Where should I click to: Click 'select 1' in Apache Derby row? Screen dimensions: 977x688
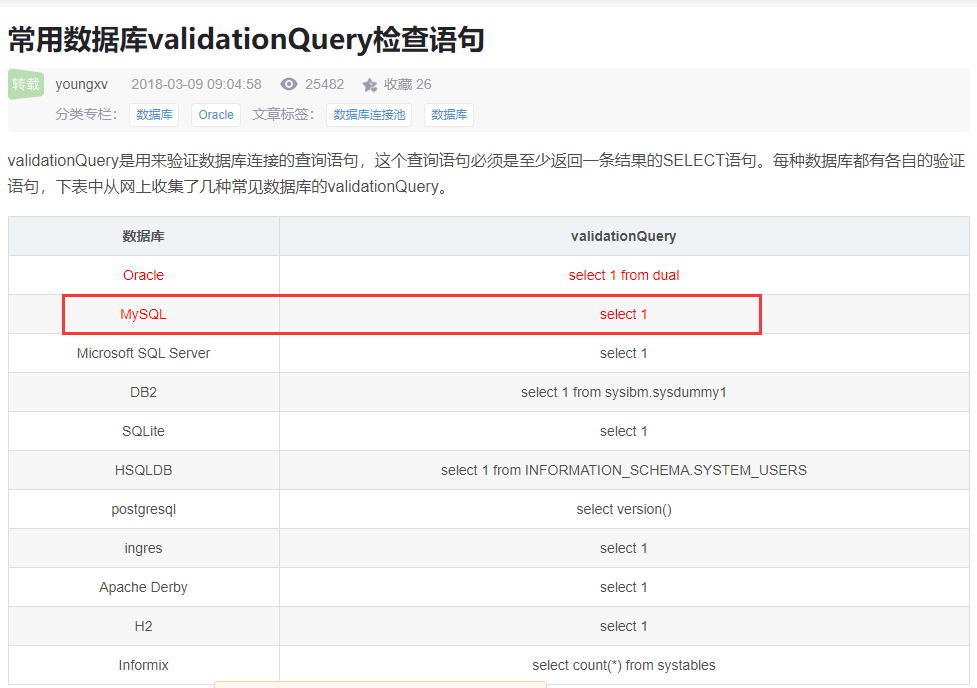(624, 587)
